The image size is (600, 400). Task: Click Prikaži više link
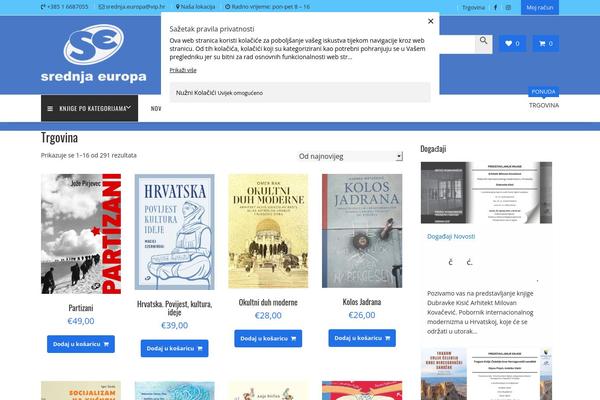[183, 70]
